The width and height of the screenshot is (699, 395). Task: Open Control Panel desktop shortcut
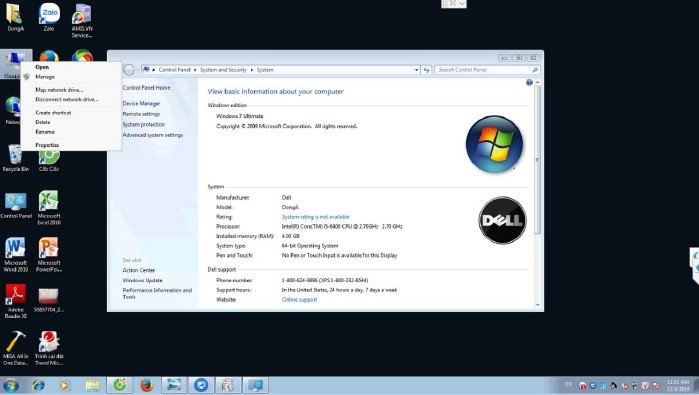(16, 205)
